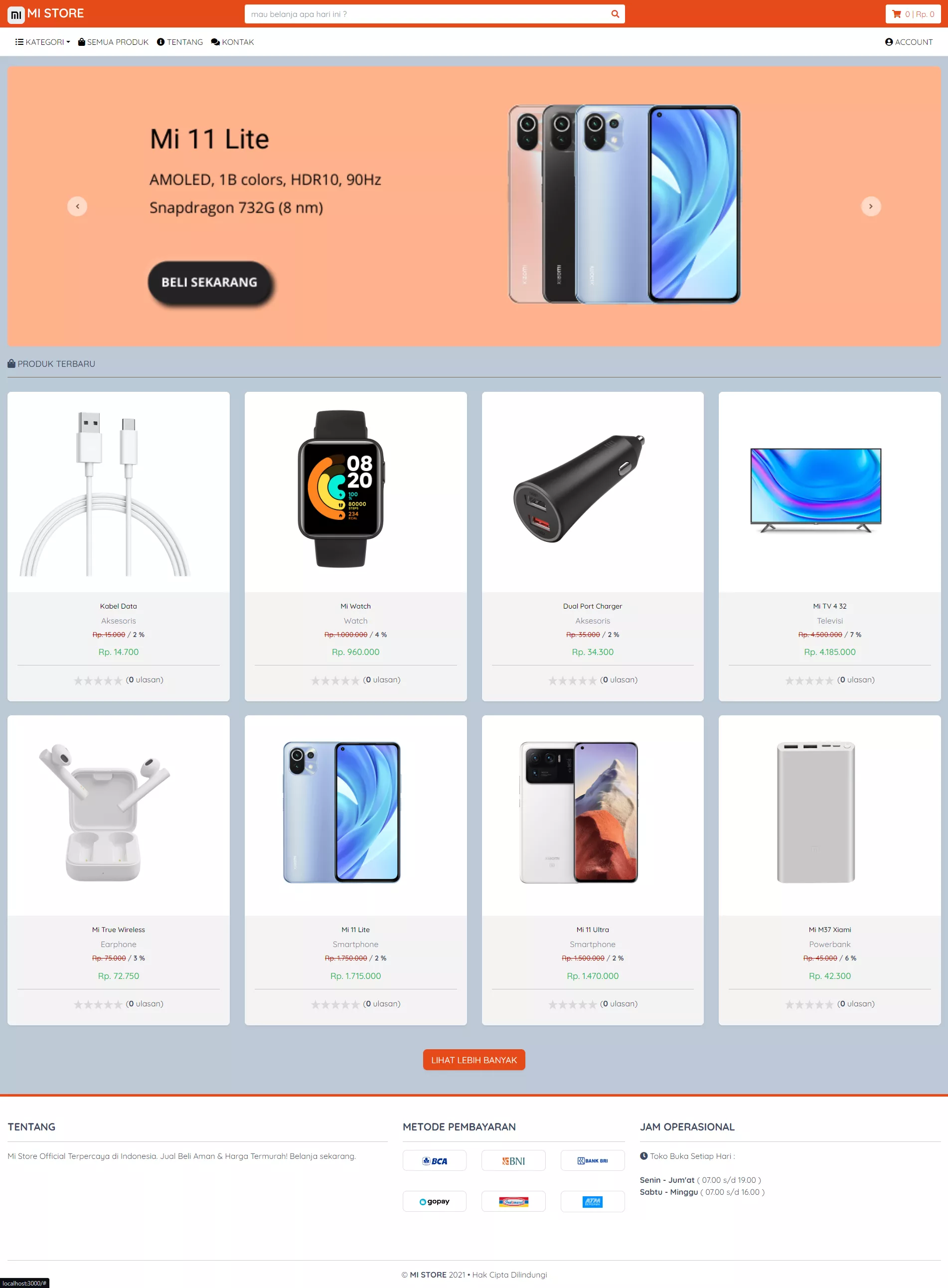Click the BNI payment logo
Viewport: 948px width, 1288px height.
point(513,1160)
